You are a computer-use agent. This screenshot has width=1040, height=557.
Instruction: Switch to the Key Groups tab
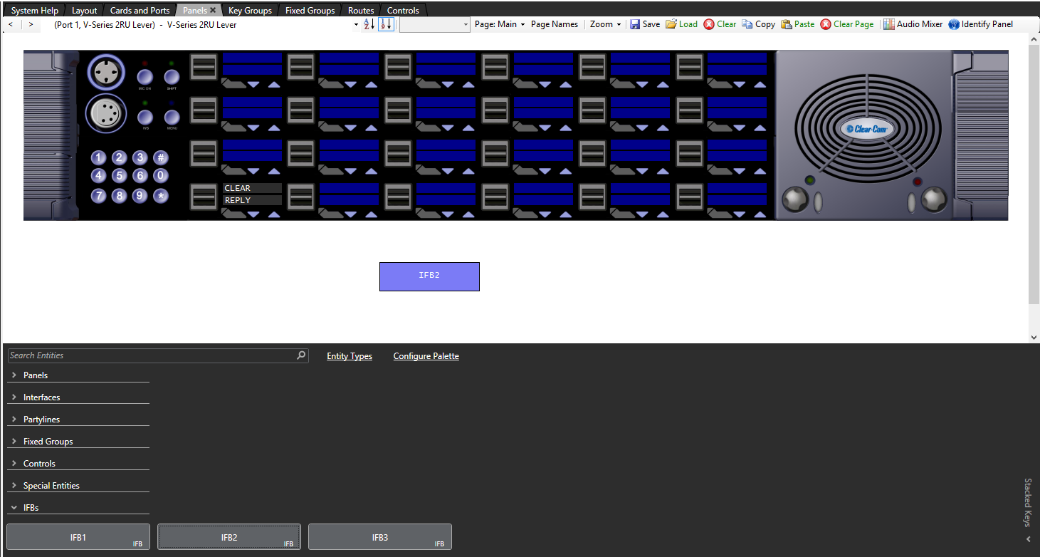pyautogui.click(x=249, y=10)
